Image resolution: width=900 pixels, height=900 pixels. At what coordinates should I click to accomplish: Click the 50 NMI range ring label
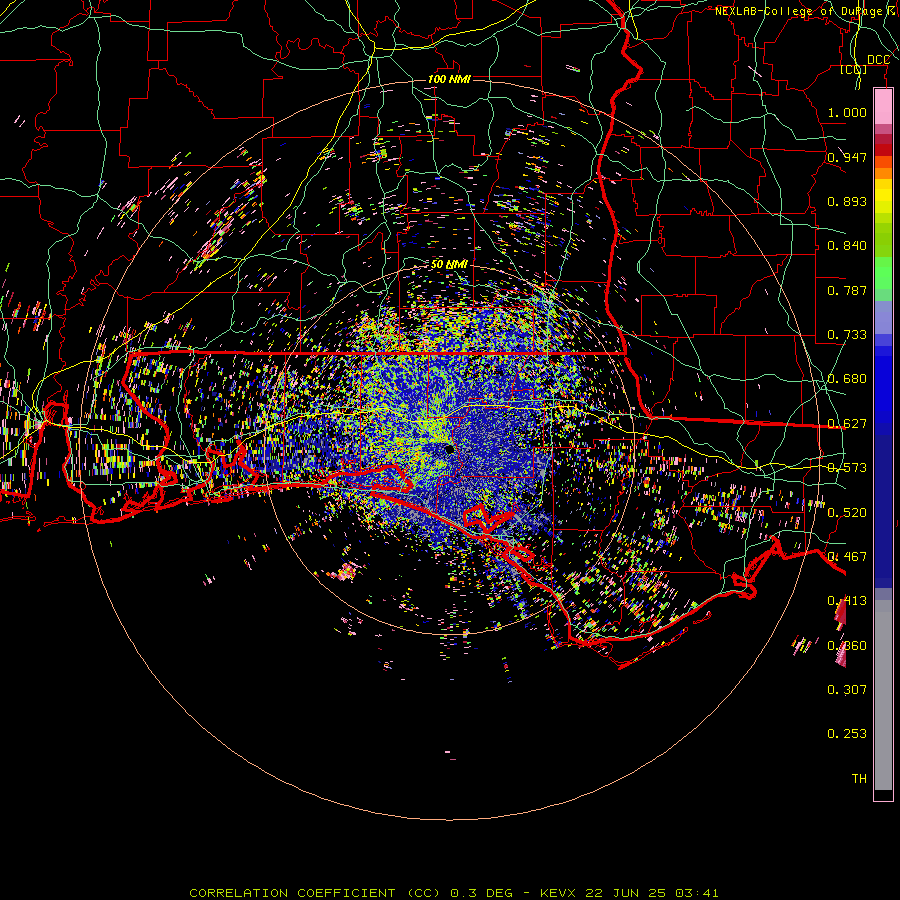point(449,264)
